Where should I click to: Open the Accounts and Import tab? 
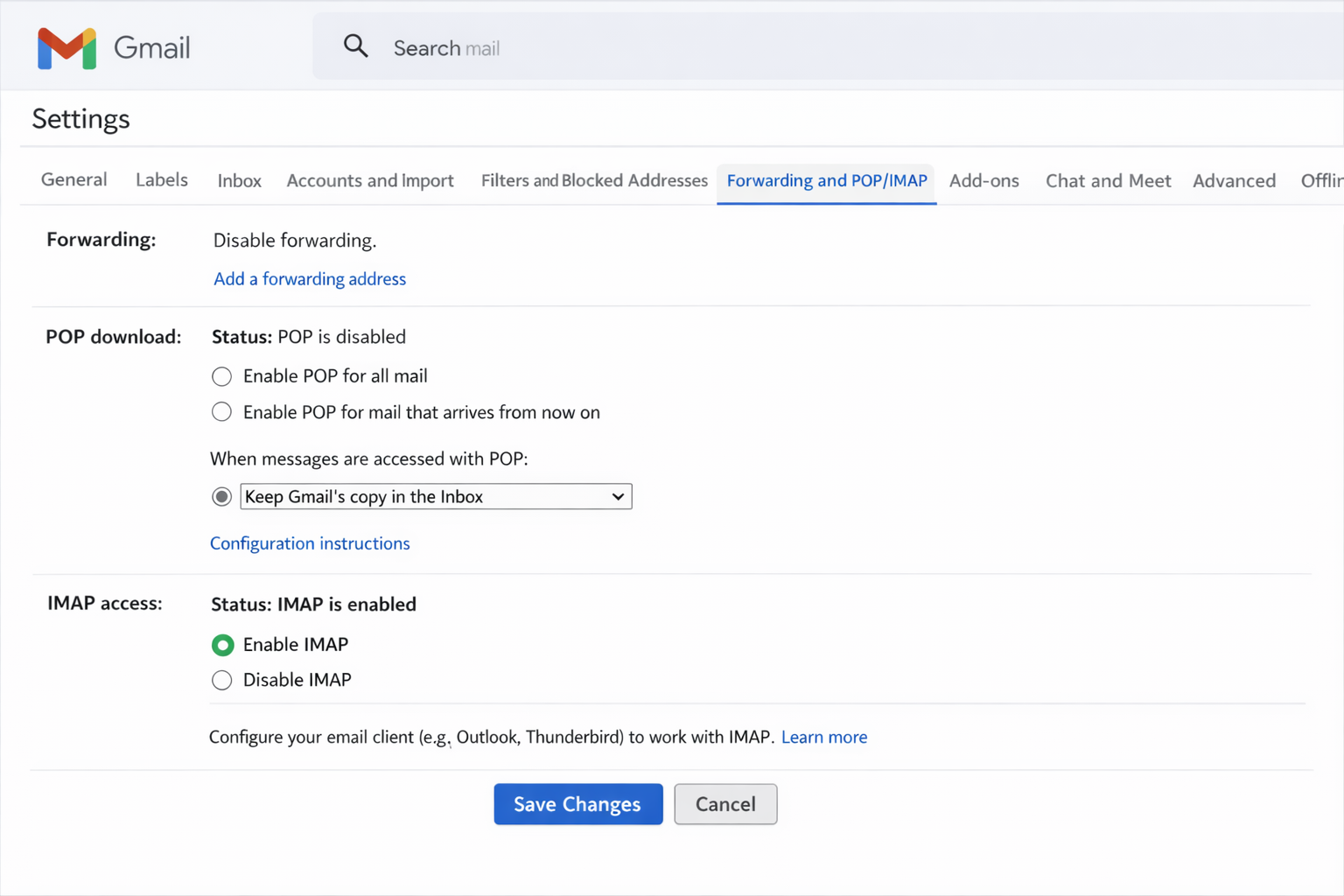click(x=370, y=180)
